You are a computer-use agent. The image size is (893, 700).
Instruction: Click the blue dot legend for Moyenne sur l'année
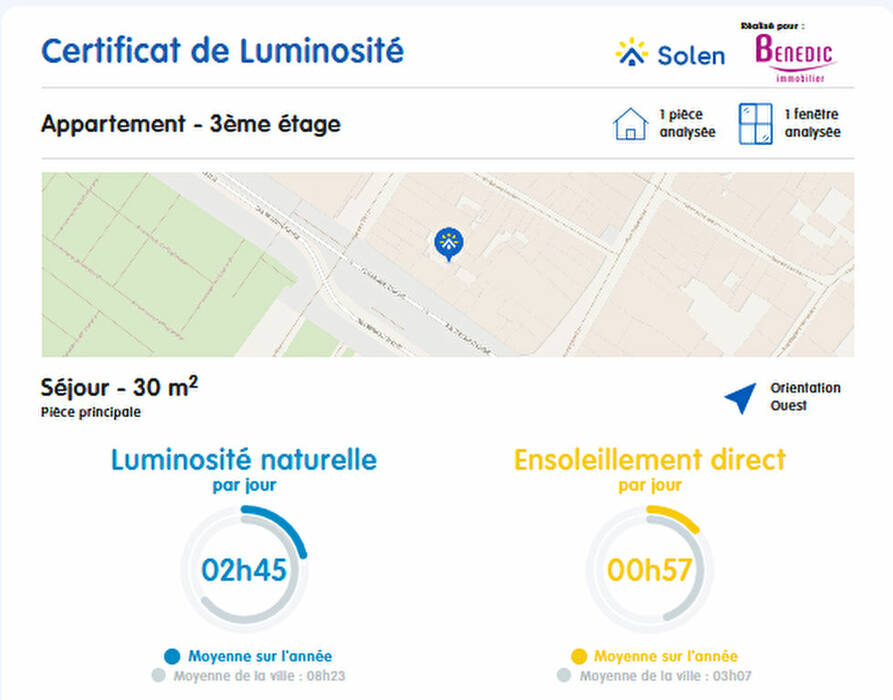[x=172, y=657]
